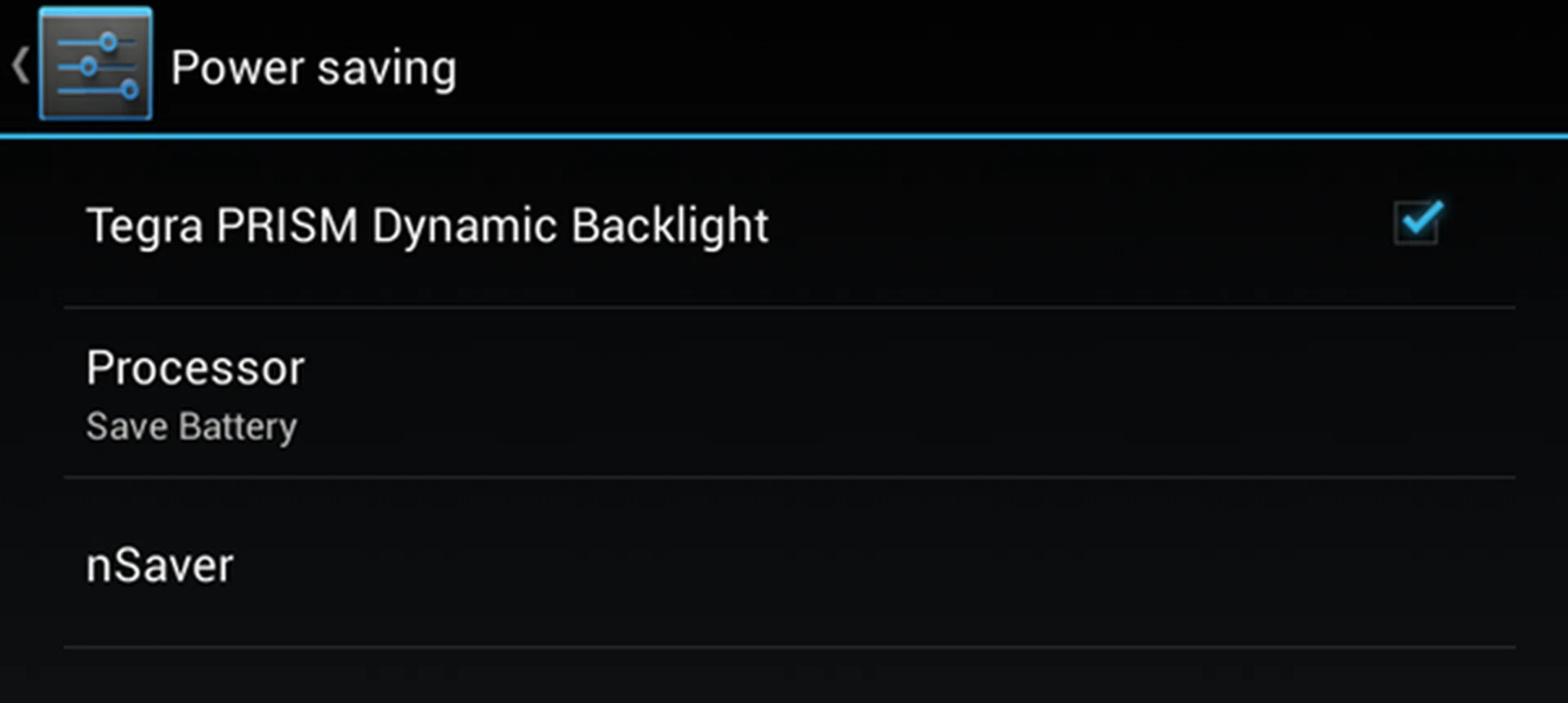Navigate back using the left chevron
This screenshot has width=1568, height=703.
click(x=20, y=65)
